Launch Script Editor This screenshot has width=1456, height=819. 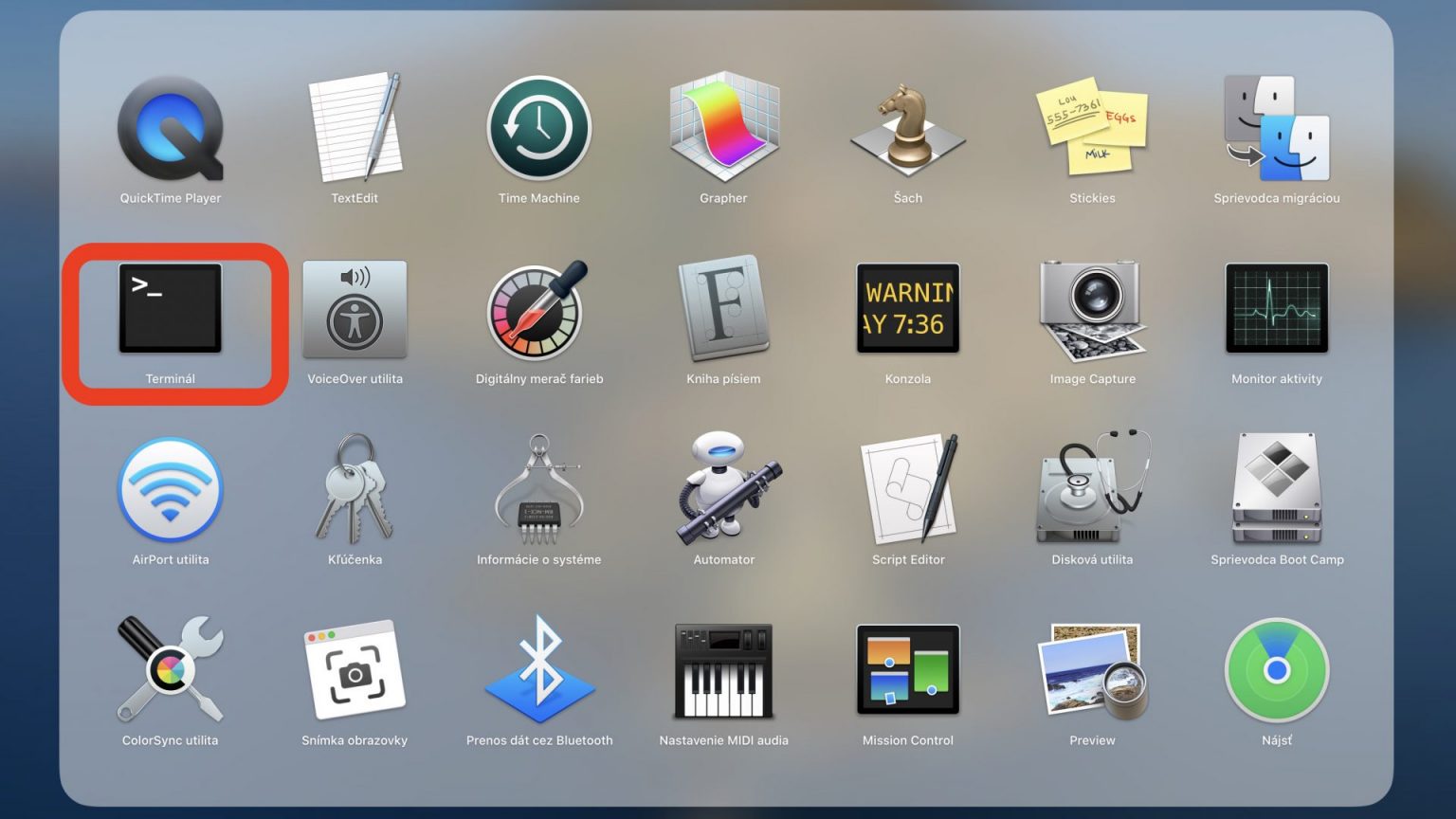click(x=908, y=490)
